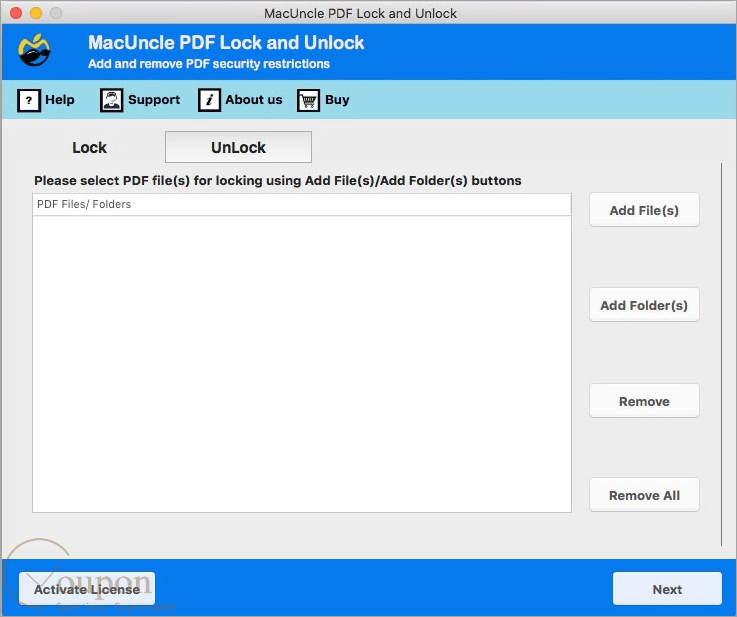Click inside the PDF file list area
This screenshot has width=737, height=617.
click(302, 364)
